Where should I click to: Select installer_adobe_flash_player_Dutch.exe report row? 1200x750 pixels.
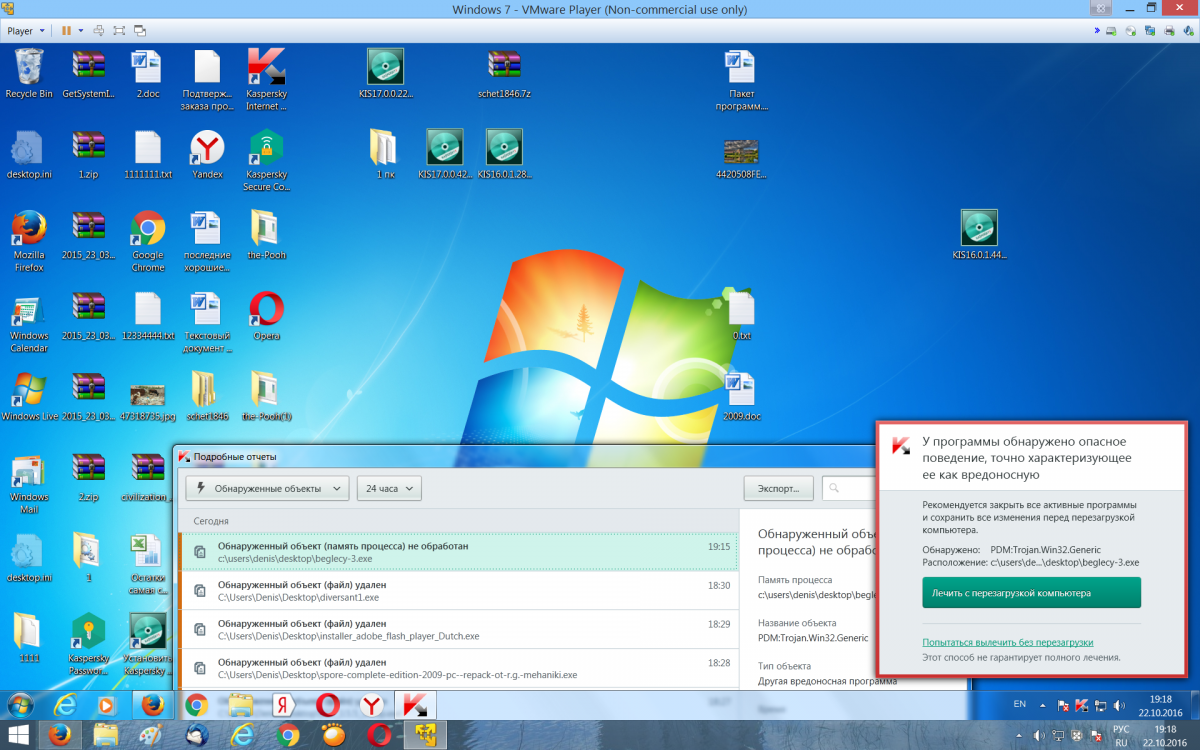pyautogui.click(x=458, y=629)
